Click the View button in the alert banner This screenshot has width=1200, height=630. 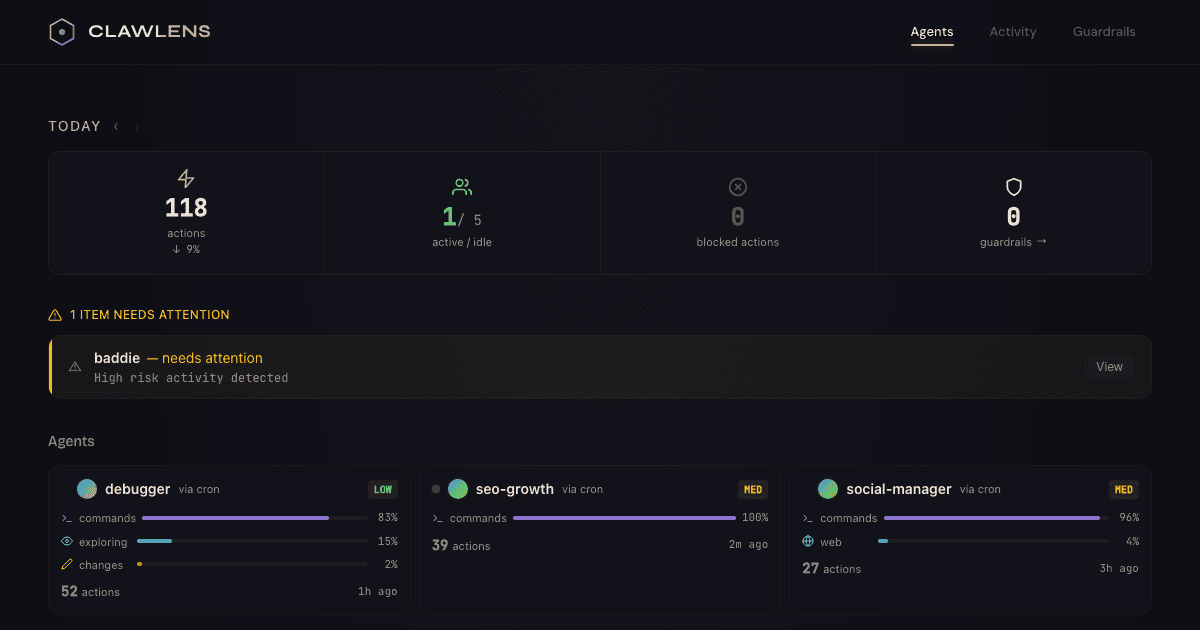(x=1108, y=366)
